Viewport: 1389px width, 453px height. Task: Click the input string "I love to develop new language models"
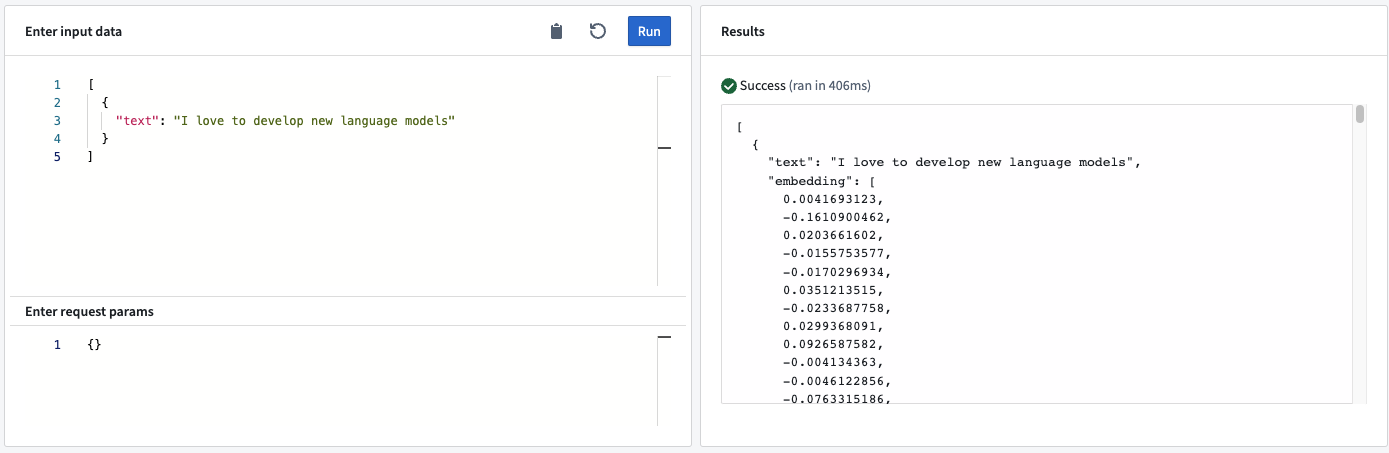[314, 121]
